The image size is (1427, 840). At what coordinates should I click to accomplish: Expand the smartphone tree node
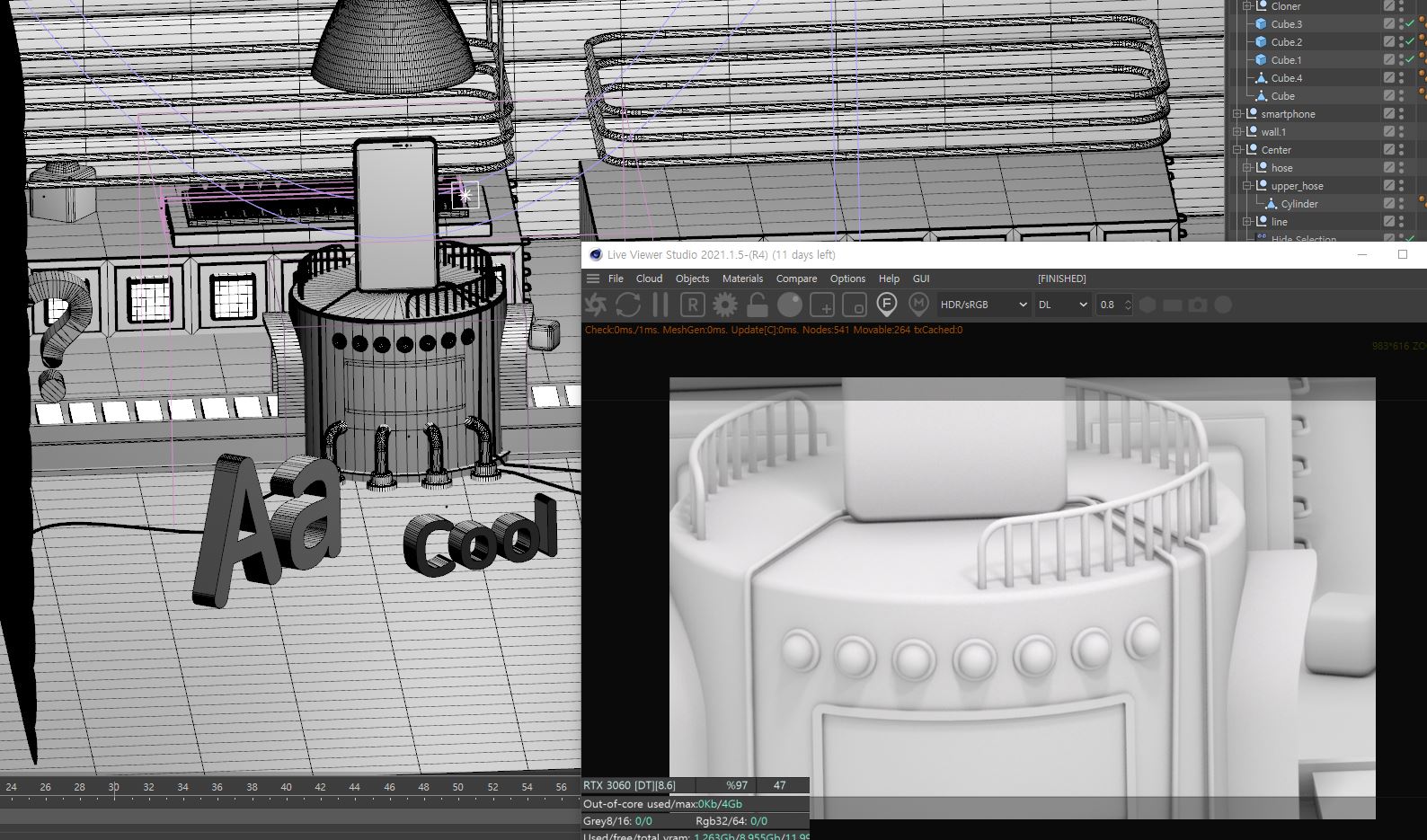tap(1237, 114)
